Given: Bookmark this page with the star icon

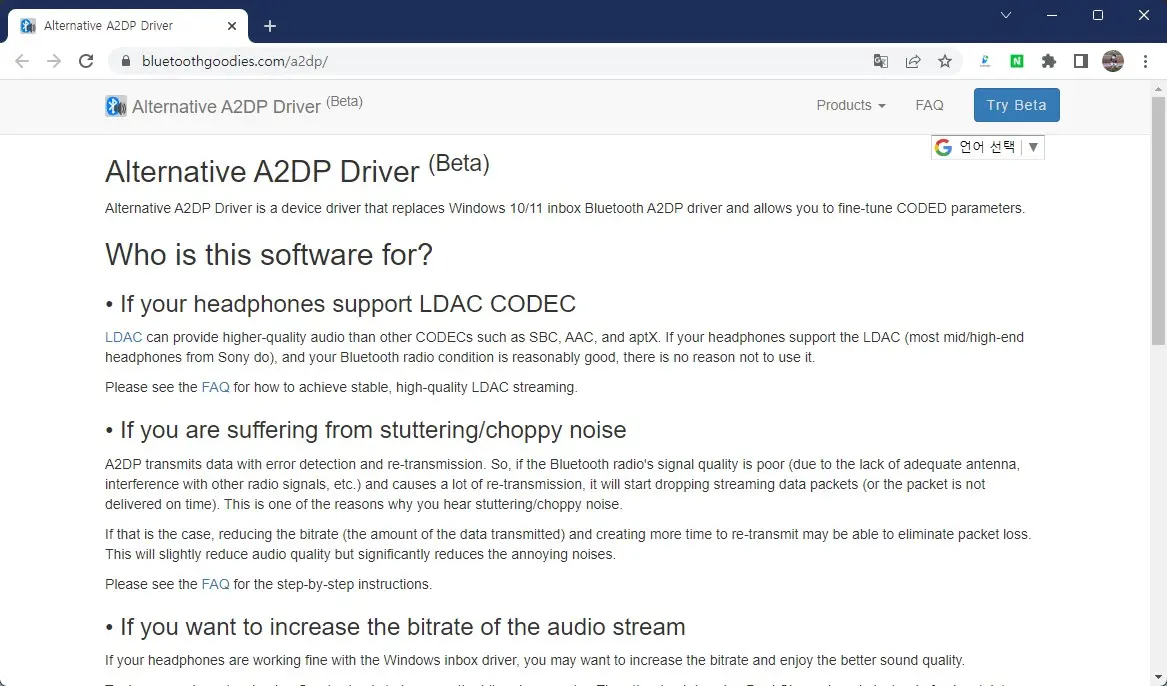Looking at the screenshot, I should [x=944, y=61].
